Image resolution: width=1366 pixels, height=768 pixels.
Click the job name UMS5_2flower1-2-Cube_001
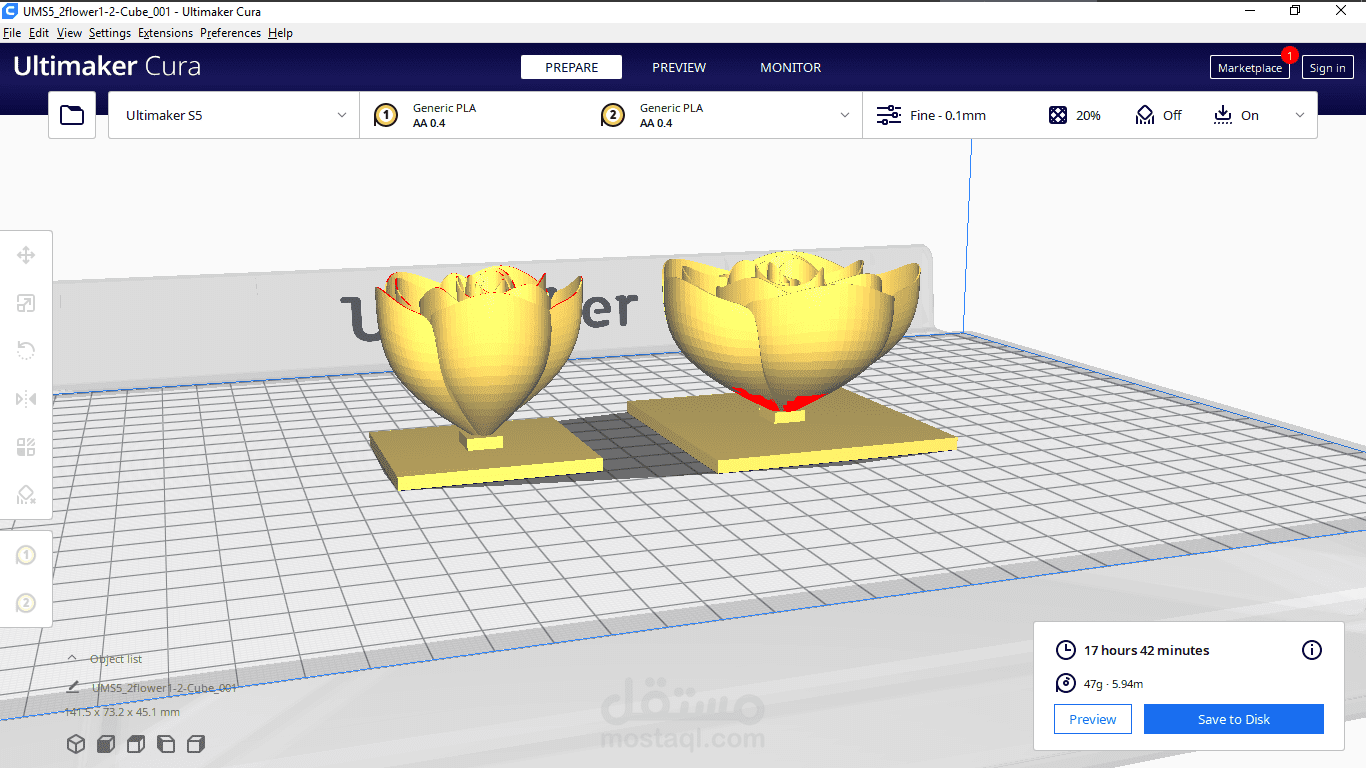tap(164, 688)
